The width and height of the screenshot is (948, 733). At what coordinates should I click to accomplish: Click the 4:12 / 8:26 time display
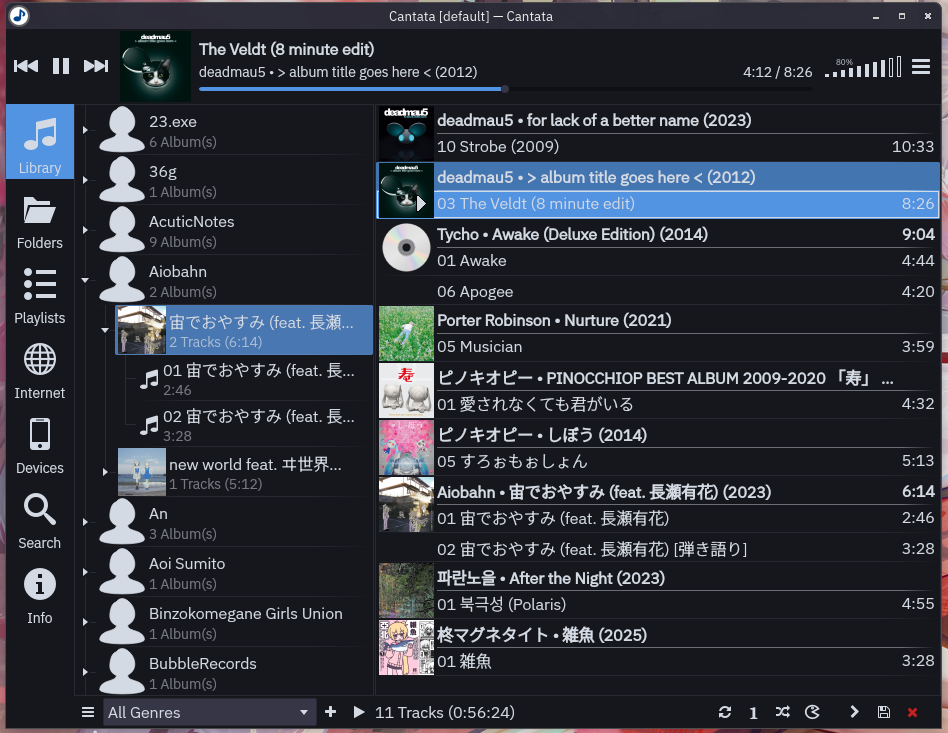tap(778, 72)
